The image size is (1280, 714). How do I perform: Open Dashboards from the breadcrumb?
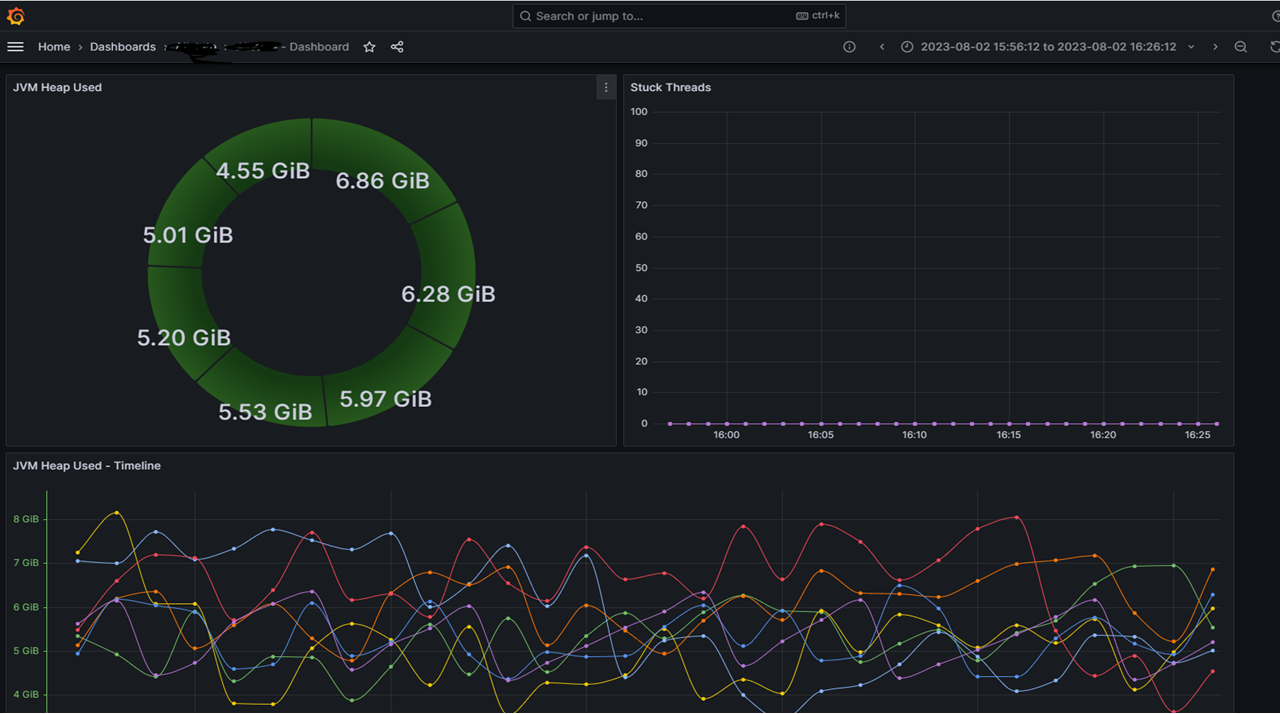(x=122, y=46)
